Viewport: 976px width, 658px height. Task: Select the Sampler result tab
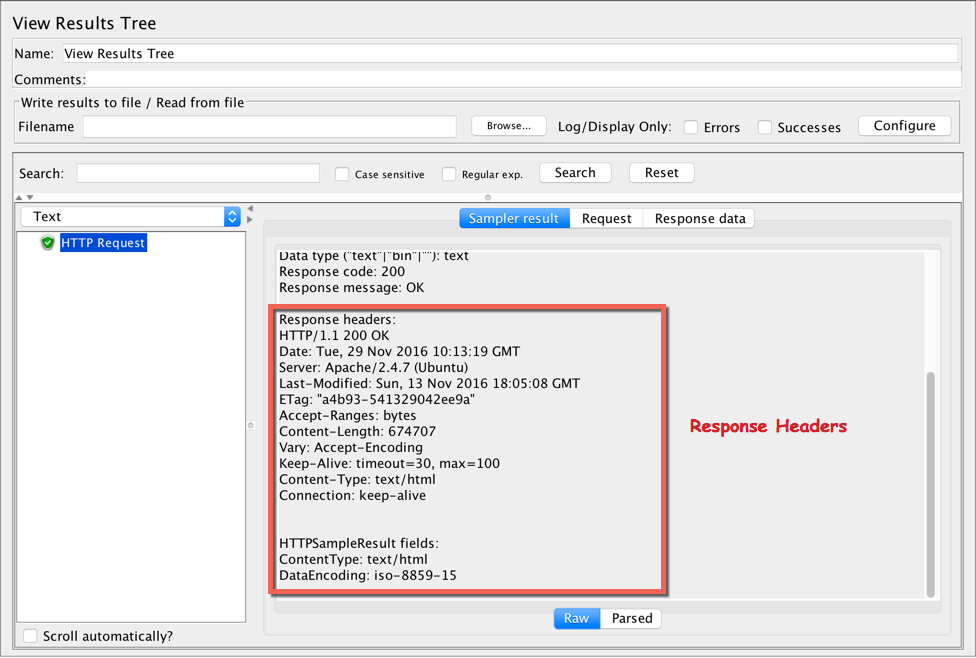(x=514, y=217)
